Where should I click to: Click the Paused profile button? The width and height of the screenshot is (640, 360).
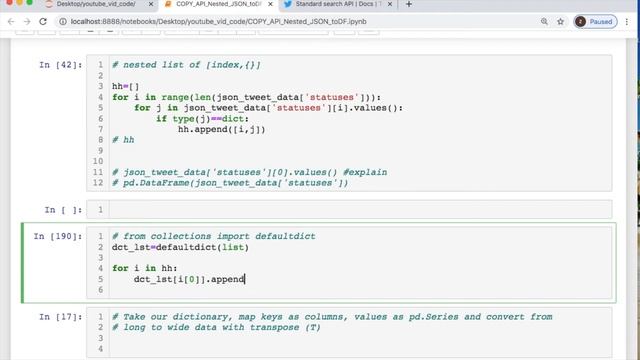[596, 22]
